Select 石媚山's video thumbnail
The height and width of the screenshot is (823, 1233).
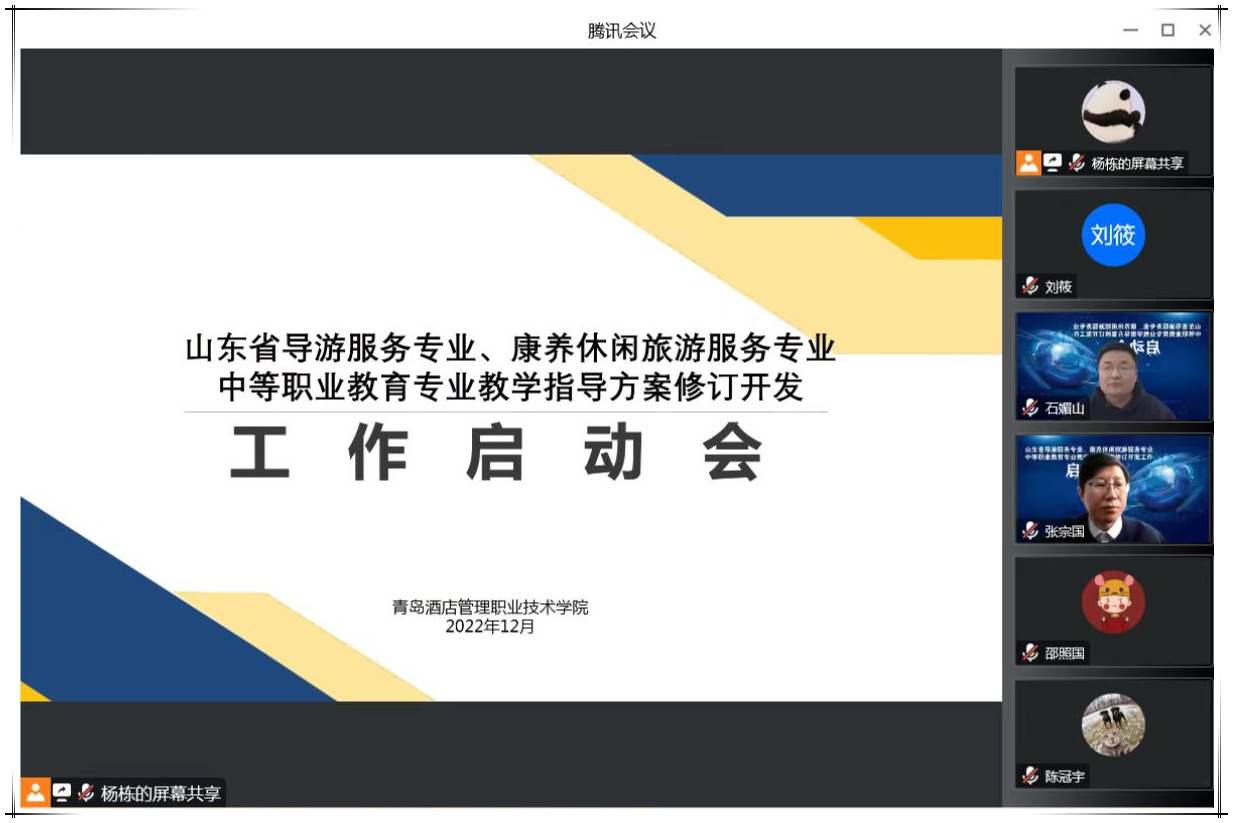point(1113,365)
